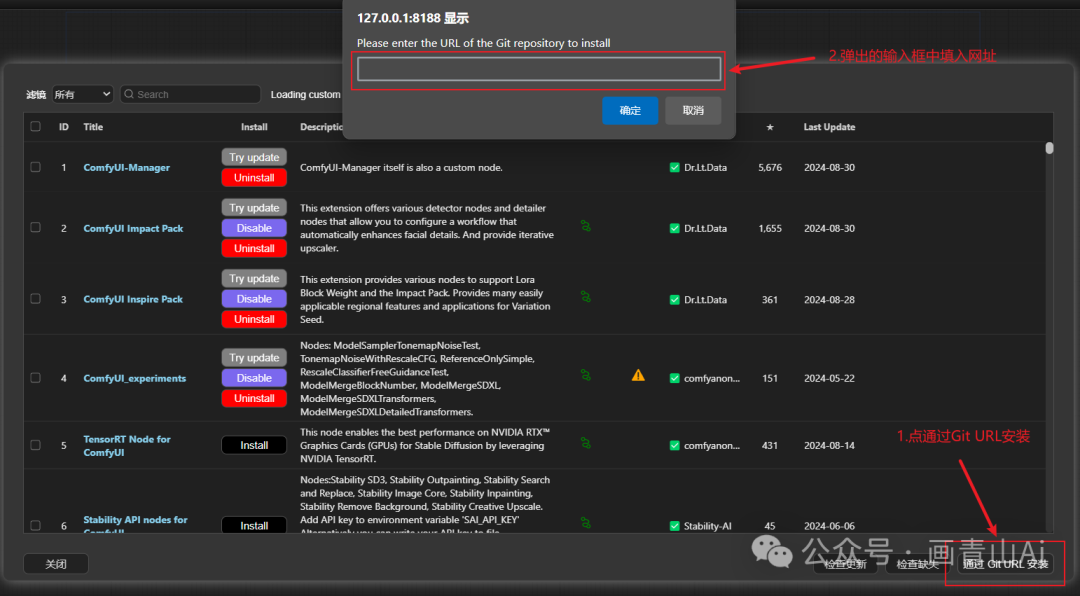Click the 2024-08-28 last update date

829,300
